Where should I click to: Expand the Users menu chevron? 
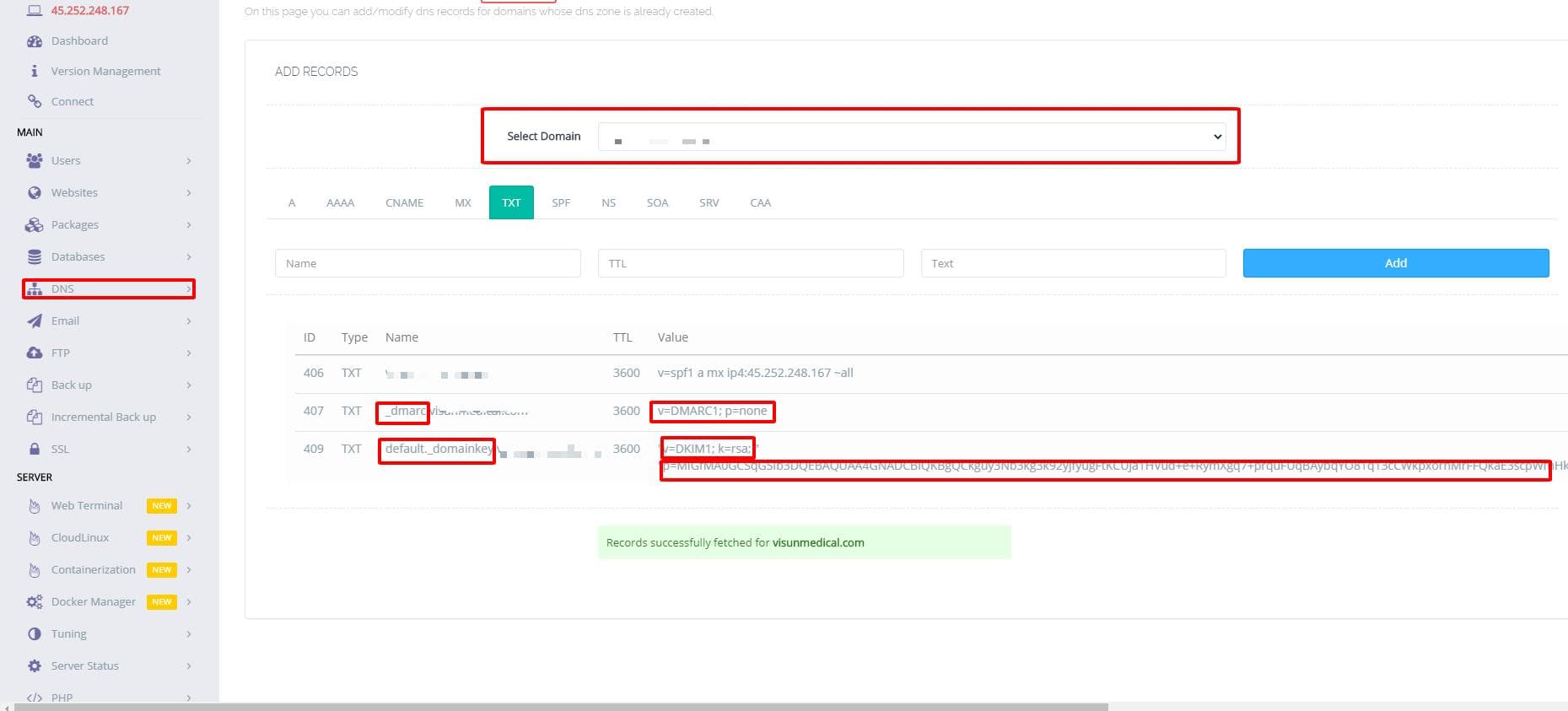click(189, 160)
